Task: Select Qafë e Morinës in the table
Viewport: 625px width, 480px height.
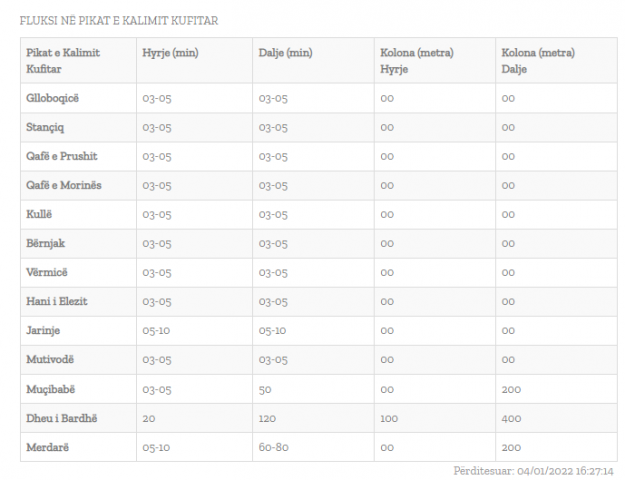Action: (x=64, y=185)
